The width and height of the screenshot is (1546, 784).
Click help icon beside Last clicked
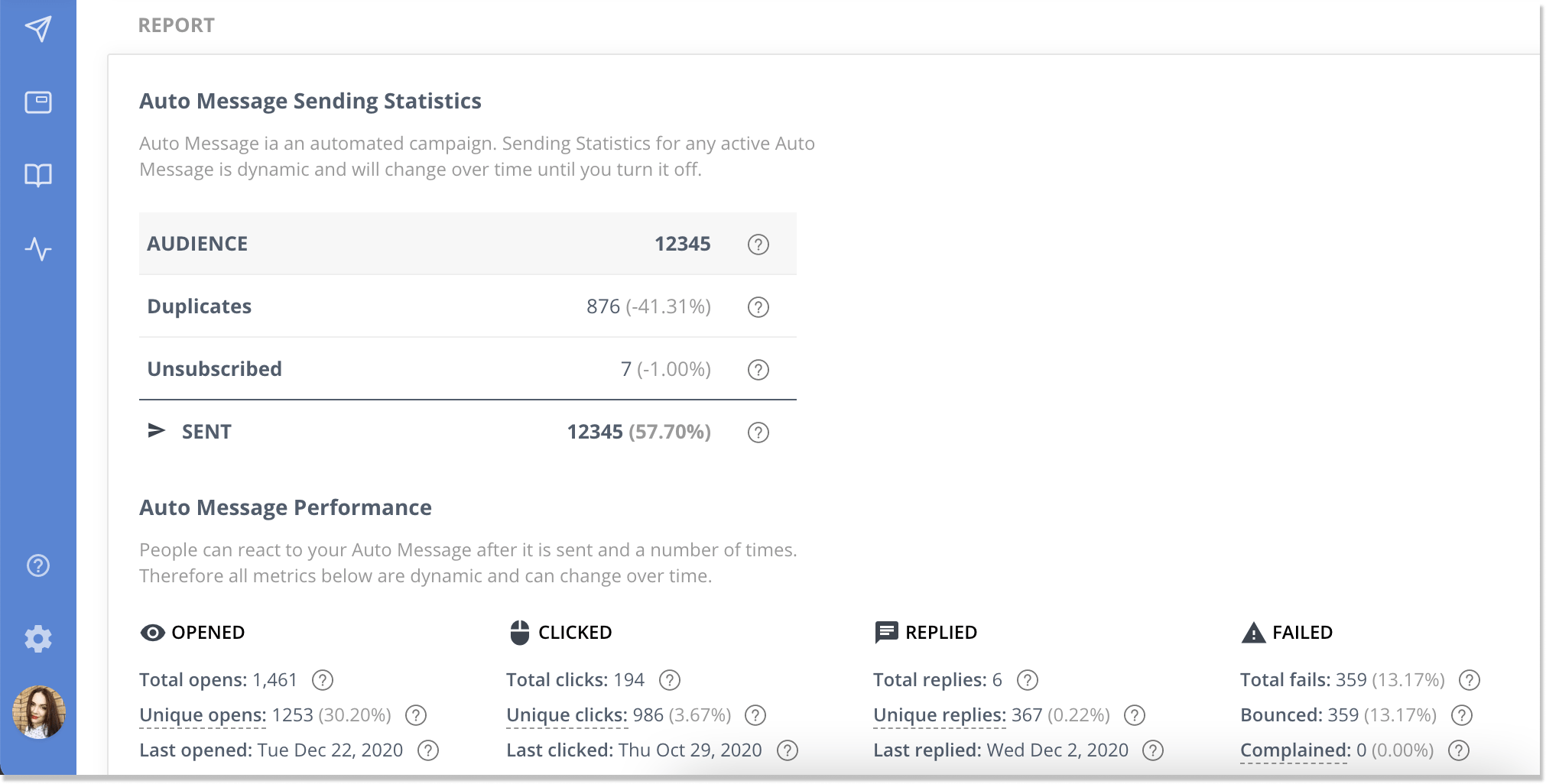click(788, 750)
